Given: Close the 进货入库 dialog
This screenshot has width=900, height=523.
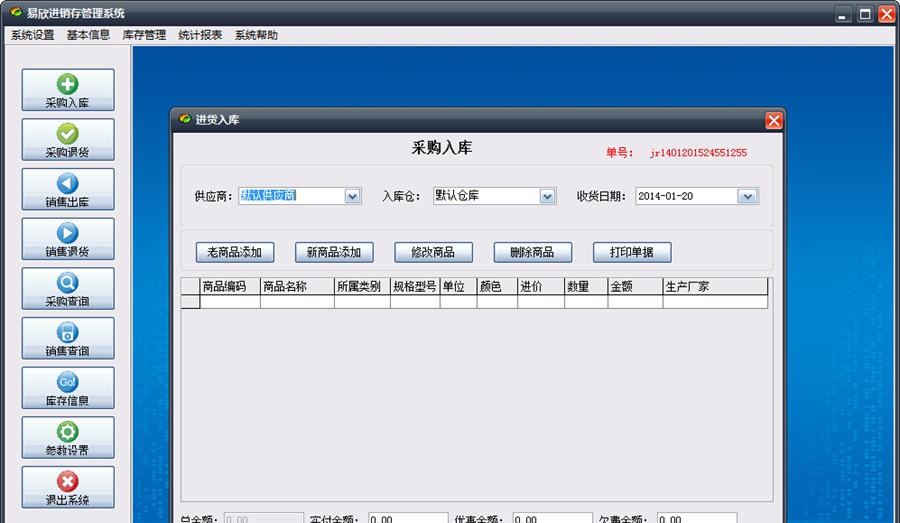Looking at the screenshot, I should point(774,121).
